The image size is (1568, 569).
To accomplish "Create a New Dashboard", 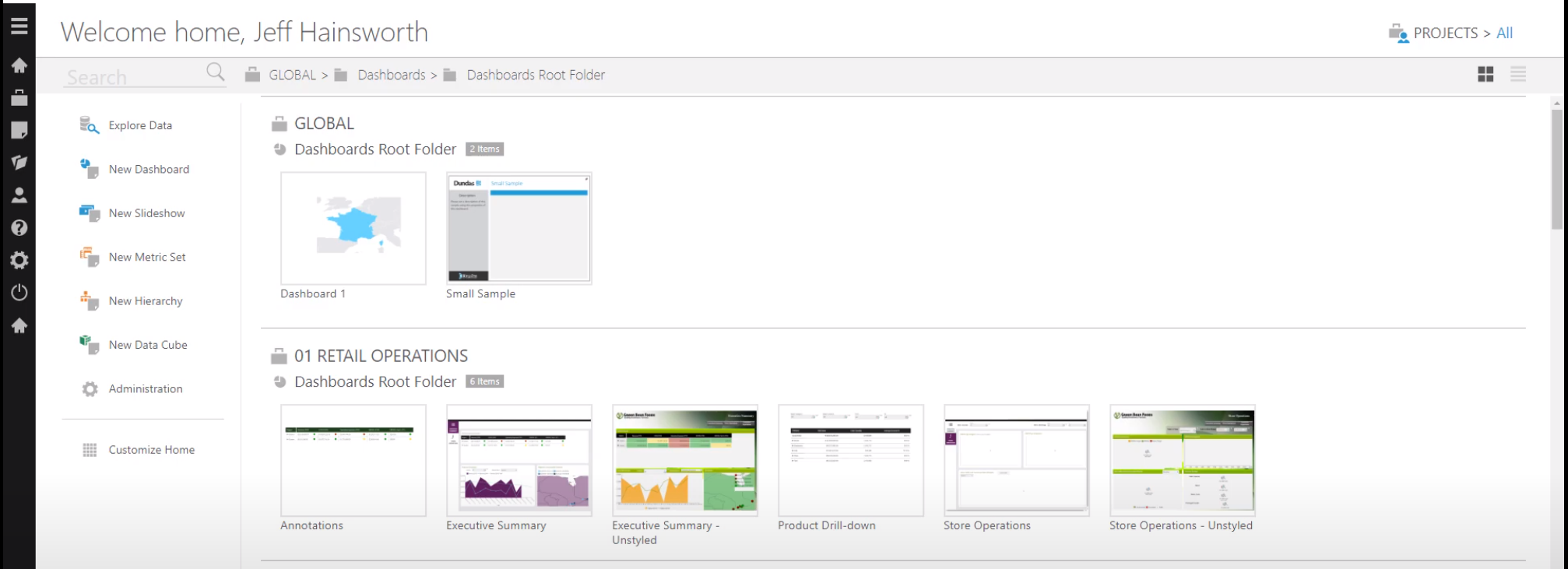I will 149,169.
